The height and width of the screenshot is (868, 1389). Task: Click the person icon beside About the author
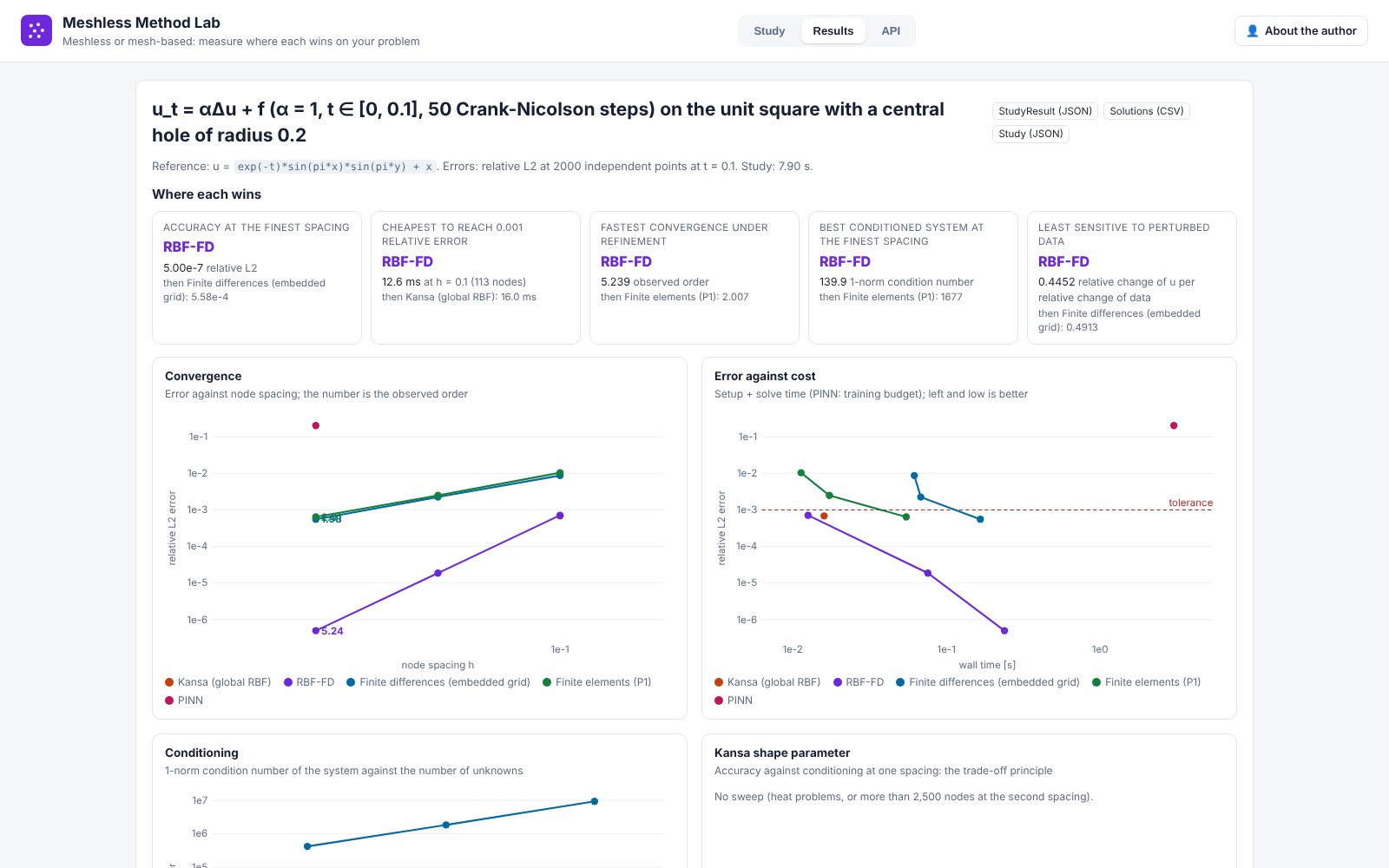pos(1252,31)
